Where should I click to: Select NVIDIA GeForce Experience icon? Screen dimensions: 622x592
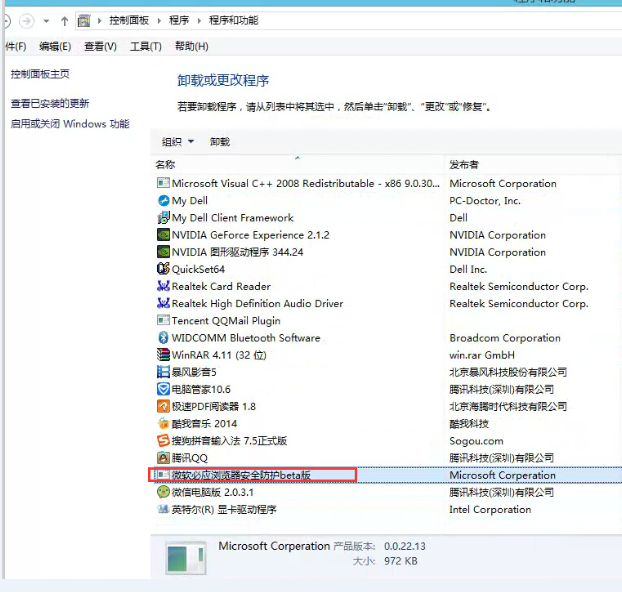(164, 235)
